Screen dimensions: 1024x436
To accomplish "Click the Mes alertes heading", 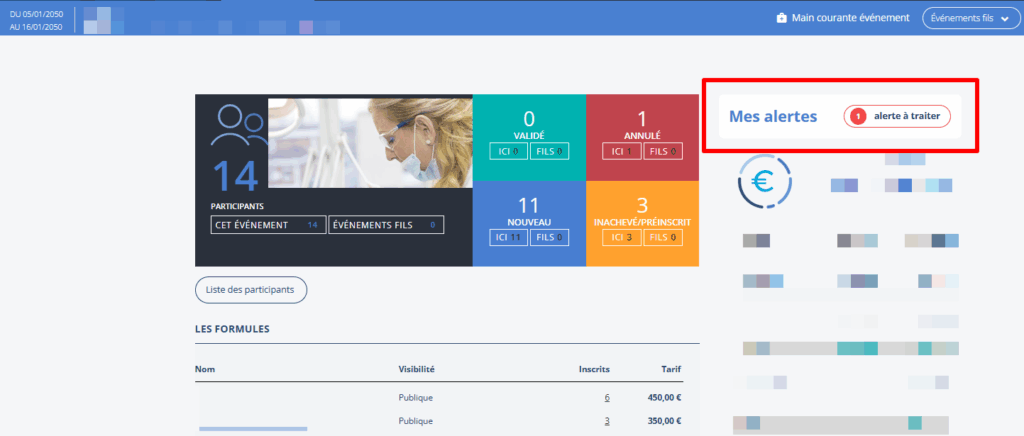I will point(773,117).
